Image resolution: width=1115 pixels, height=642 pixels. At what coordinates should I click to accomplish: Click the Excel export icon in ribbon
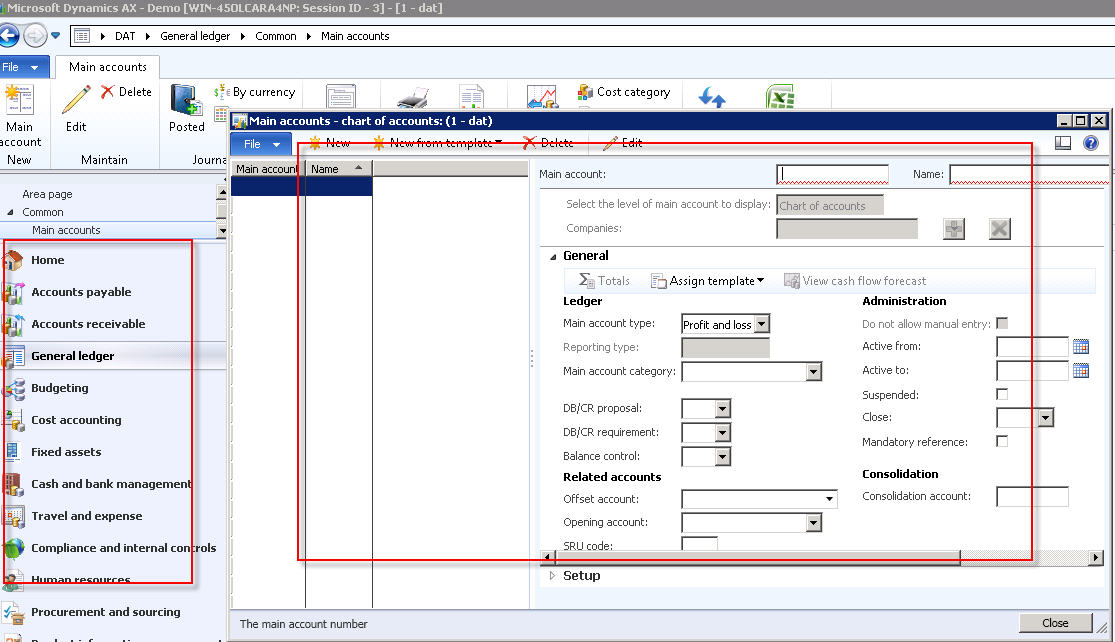pyautogui.click(x=780, y=97)
